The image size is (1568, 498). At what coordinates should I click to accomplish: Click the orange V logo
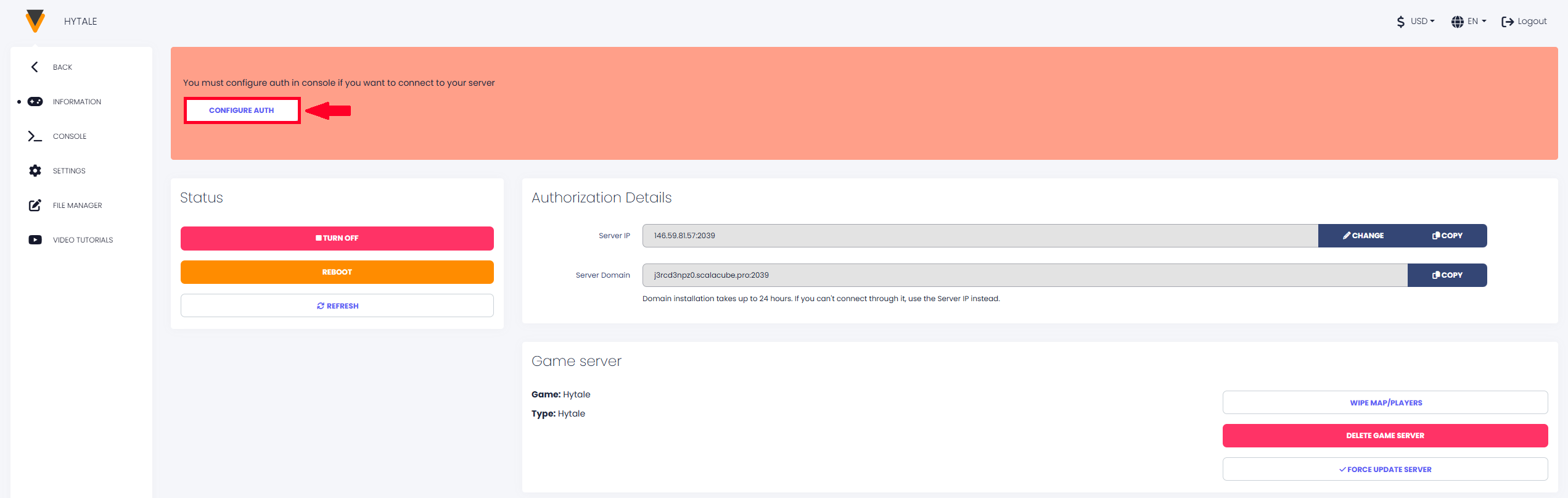(35, 21)
